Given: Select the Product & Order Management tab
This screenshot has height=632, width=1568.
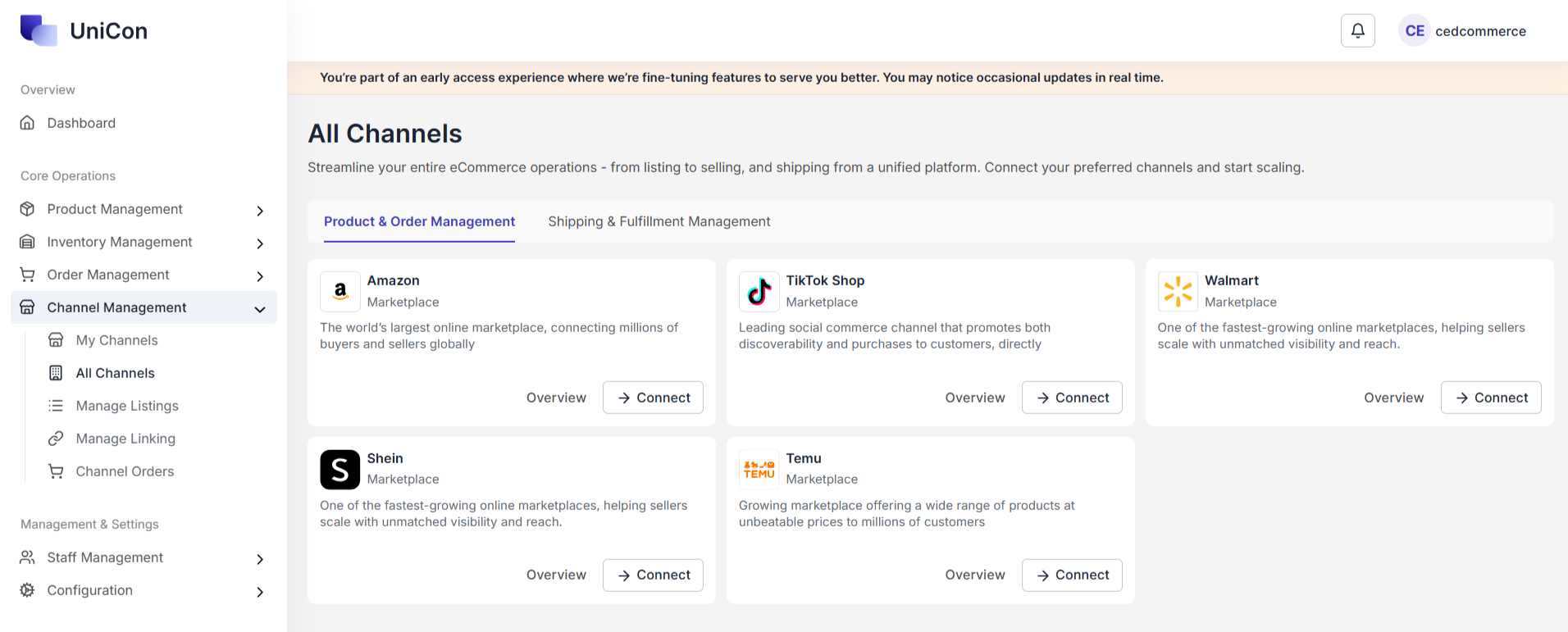Looking at the screenshot, I should click(419, 221).
